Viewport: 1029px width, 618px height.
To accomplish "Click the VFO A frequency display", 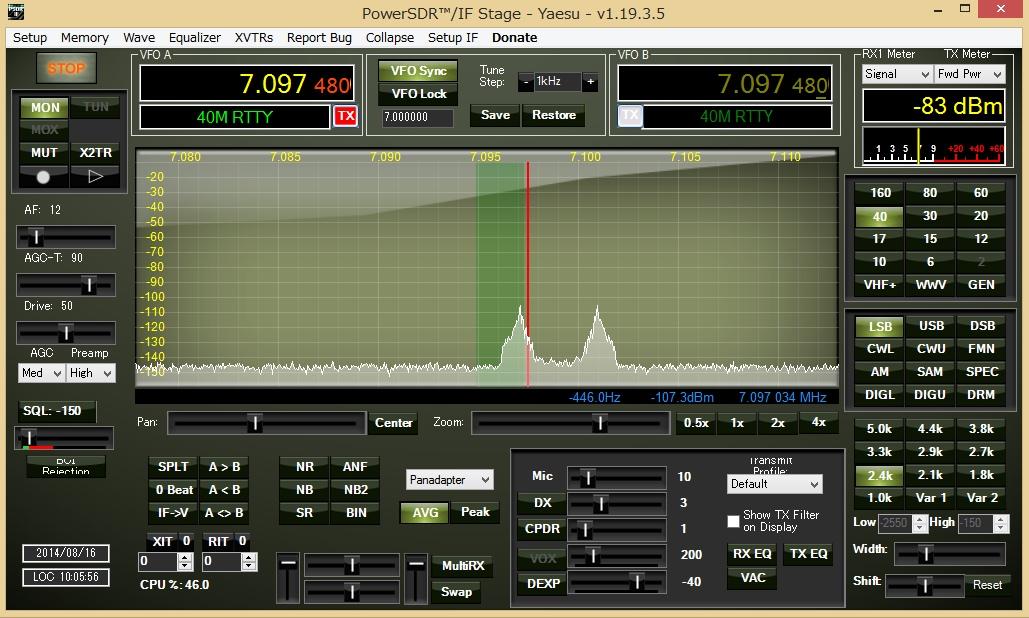I will pyautogui.click(x=247, y=83).
